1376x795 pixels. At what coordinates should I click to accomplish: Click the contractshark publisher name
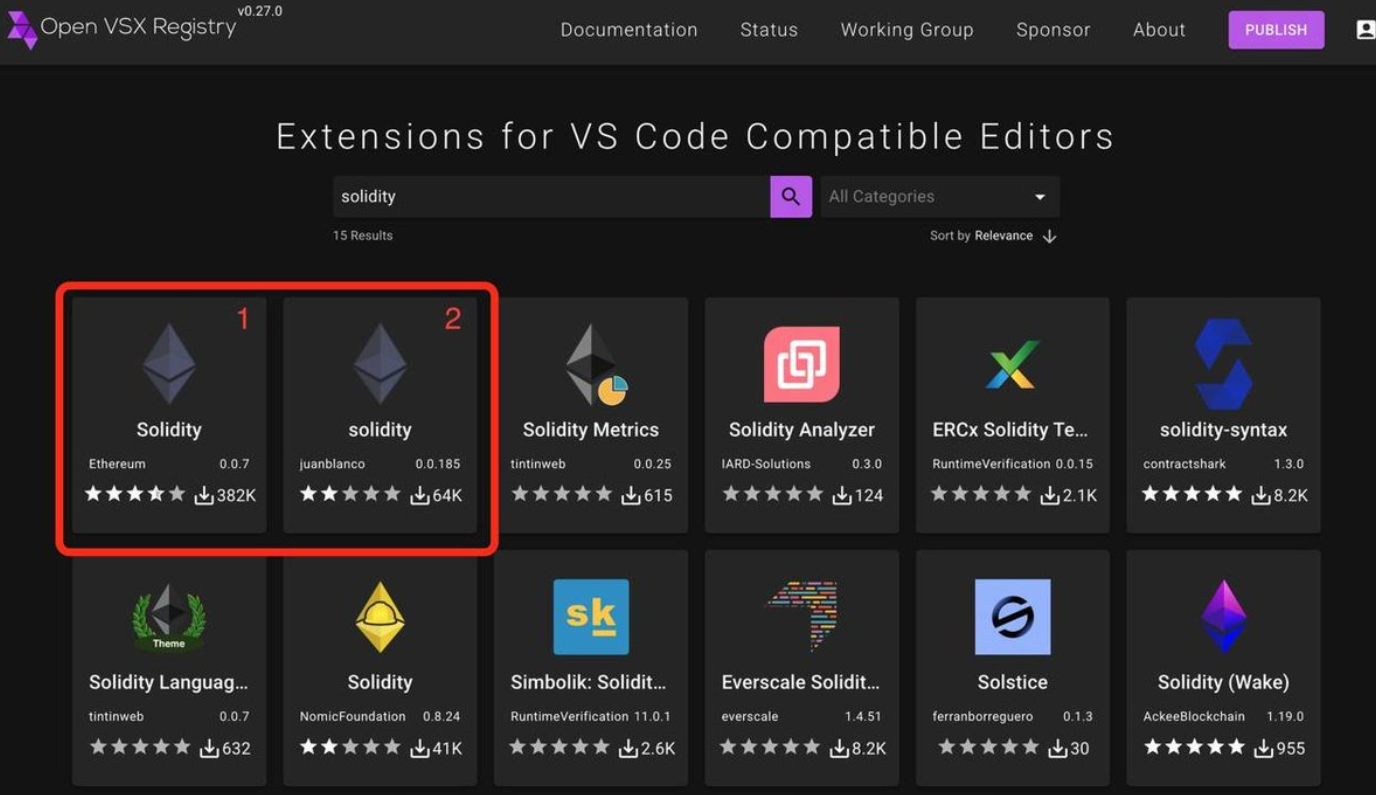pyautogui.click(x=1184, y=464)
